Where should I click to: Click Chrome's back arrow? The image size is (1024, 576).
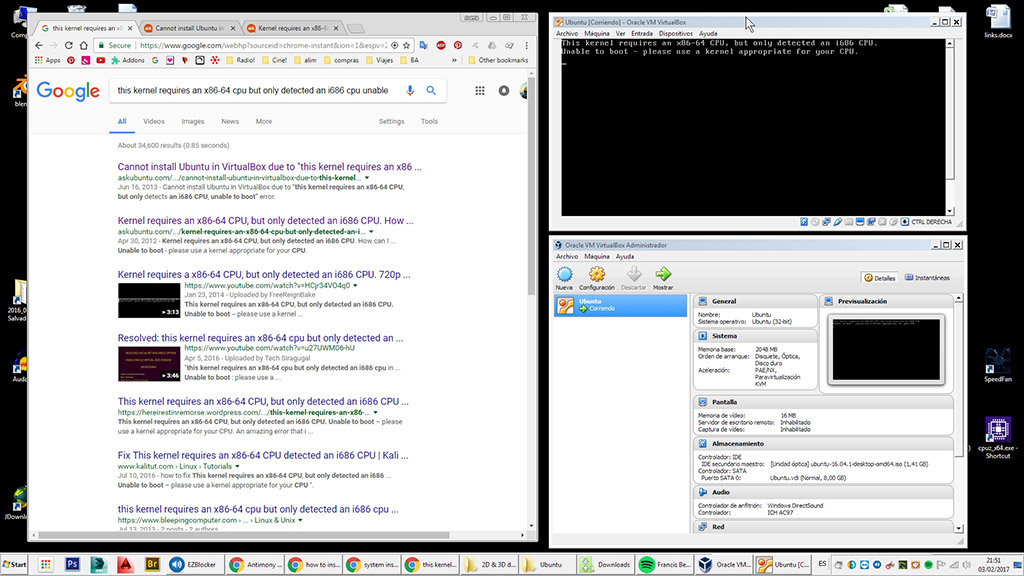39,45
